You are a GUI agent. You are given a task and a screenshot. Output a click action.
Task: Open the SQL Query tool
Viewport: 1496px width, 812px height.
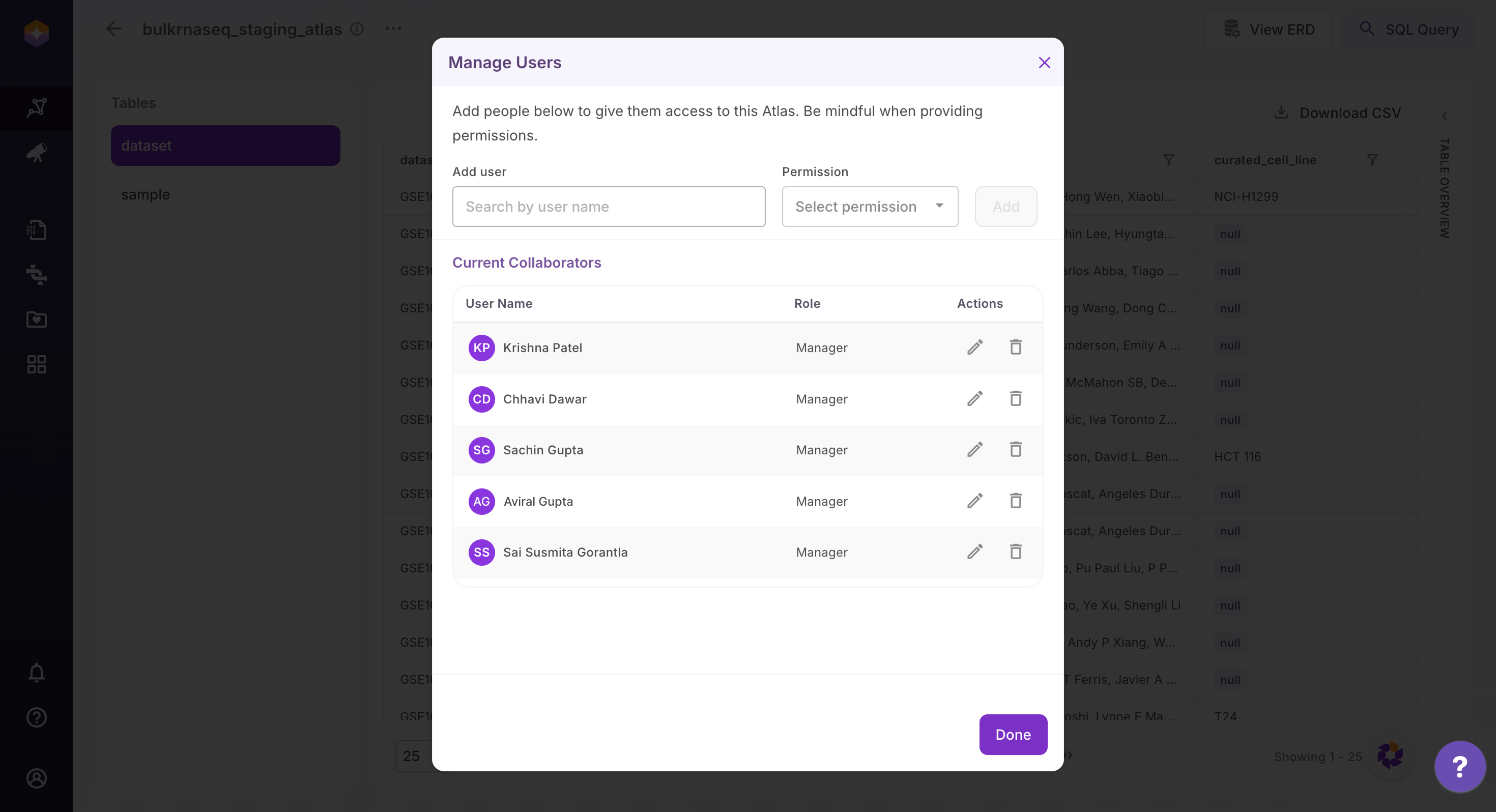point(1409,29)
